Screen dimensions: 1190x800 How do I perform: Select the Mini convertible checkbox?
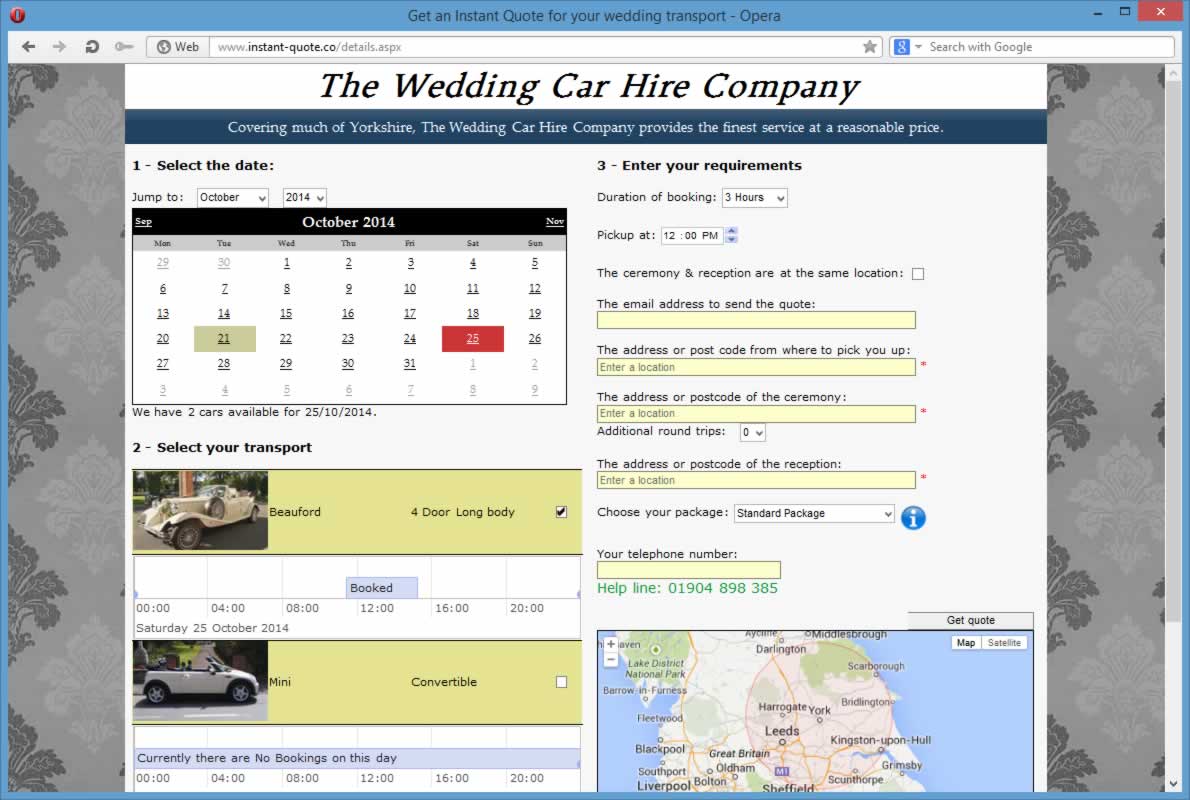[x=561, y=682]
